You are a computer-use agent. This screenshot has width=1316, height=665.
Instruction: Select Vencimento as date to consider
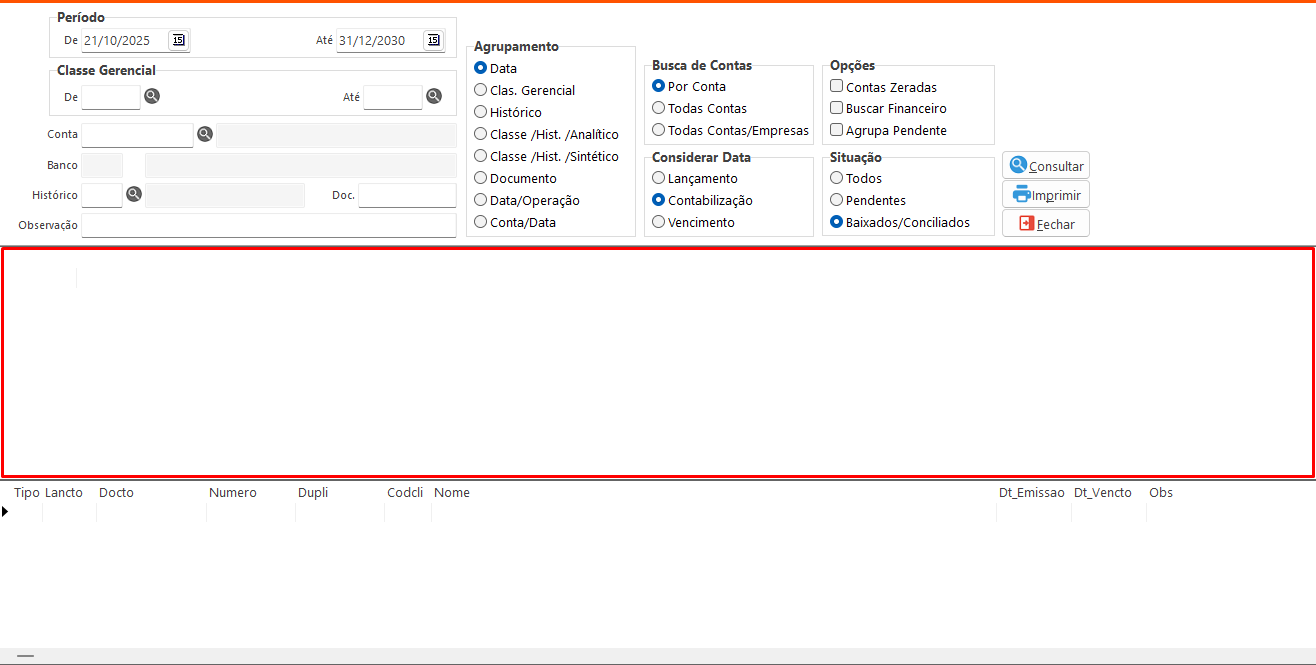(659, 222)
